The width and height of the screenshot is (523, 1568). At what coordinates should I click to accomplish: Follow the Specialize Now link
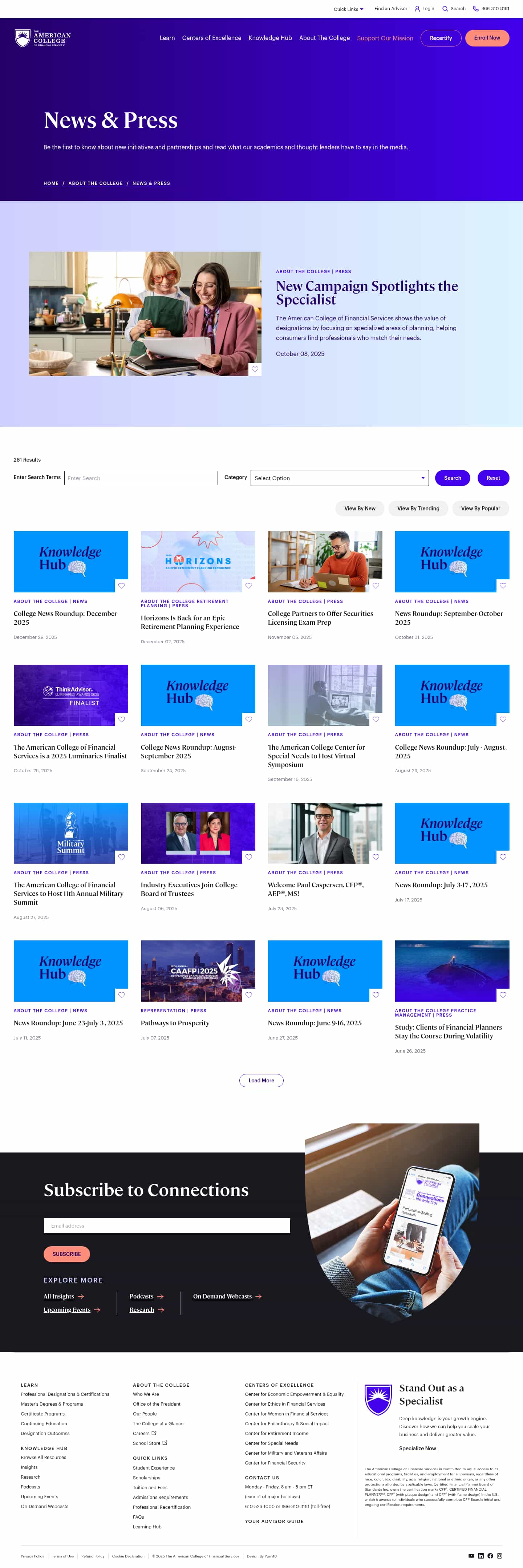(418, 1449)
